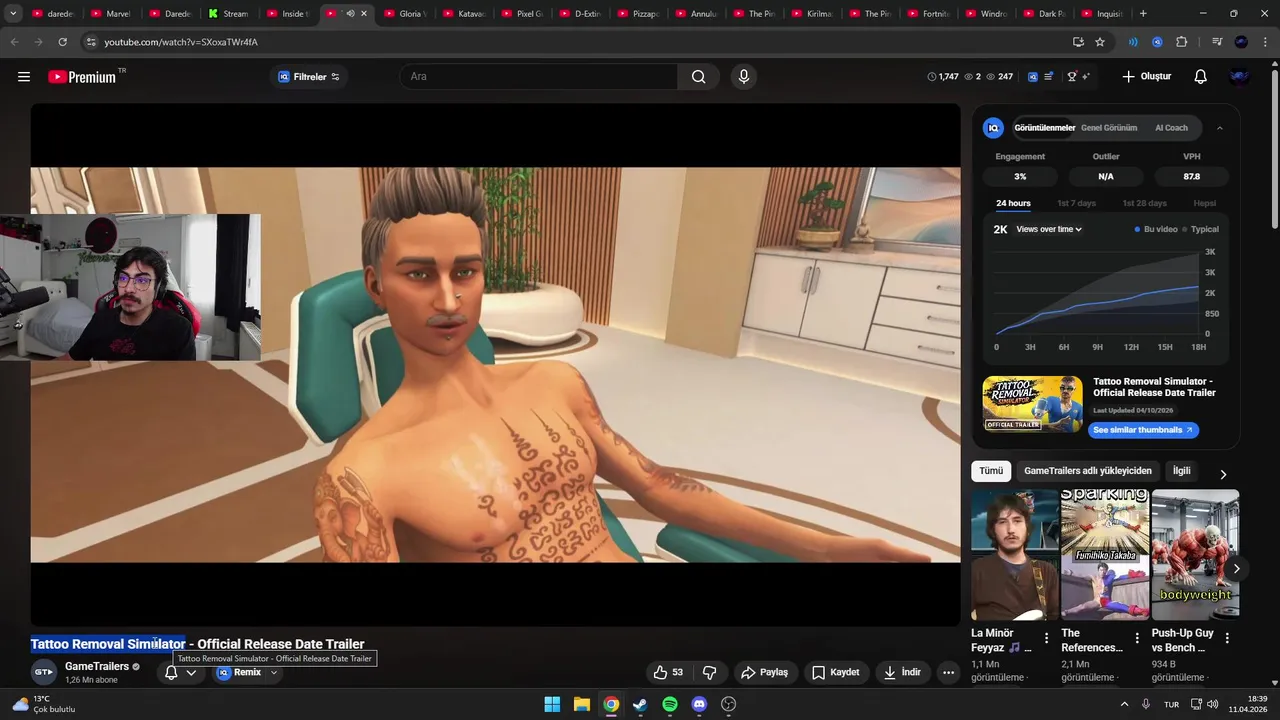This screenshot has width=1280, height=720.
Task: Click the Tattoo Removal Simulator vidIQ thumbnail
Action: [x=1032, y=404]
